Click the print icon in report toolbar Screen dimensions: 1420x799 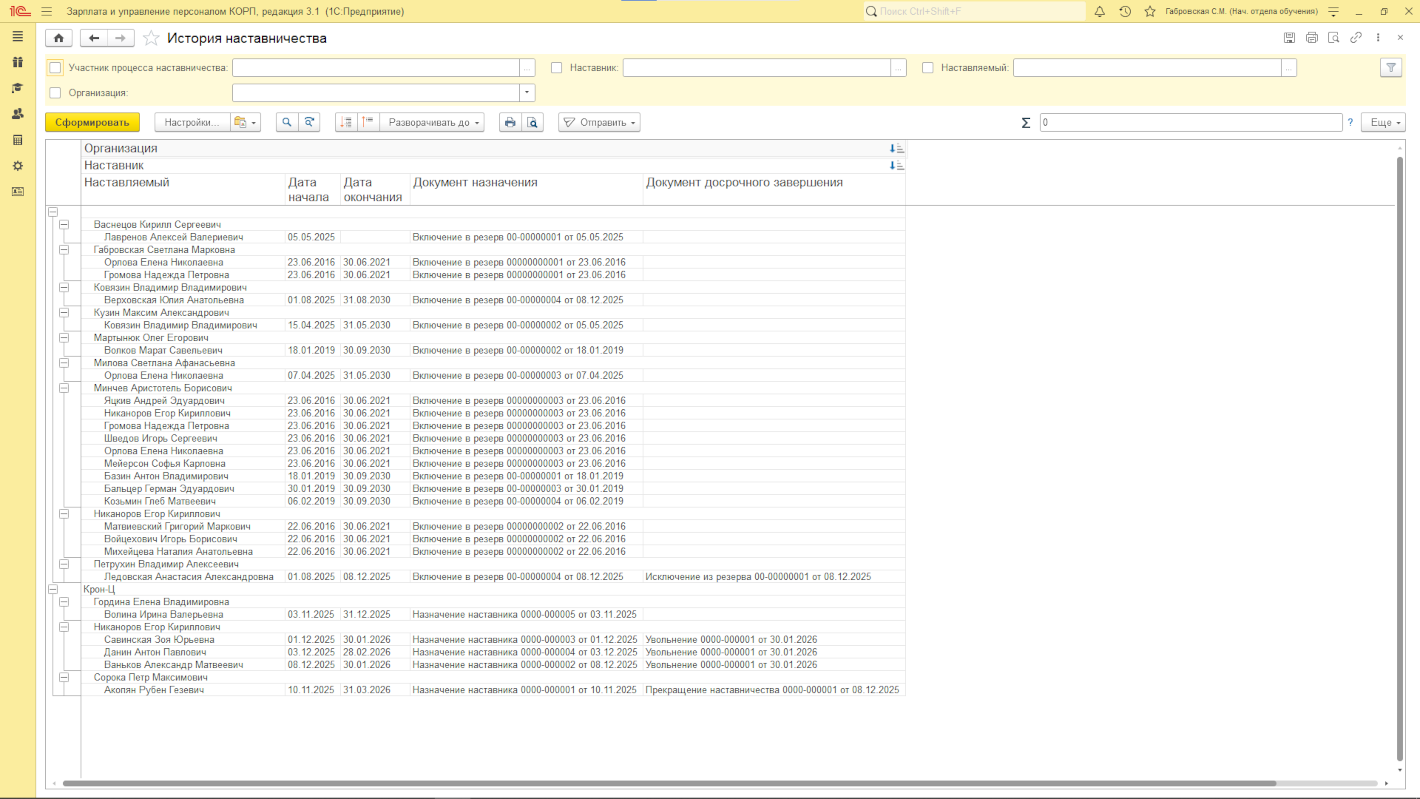(x=510, y=122)
